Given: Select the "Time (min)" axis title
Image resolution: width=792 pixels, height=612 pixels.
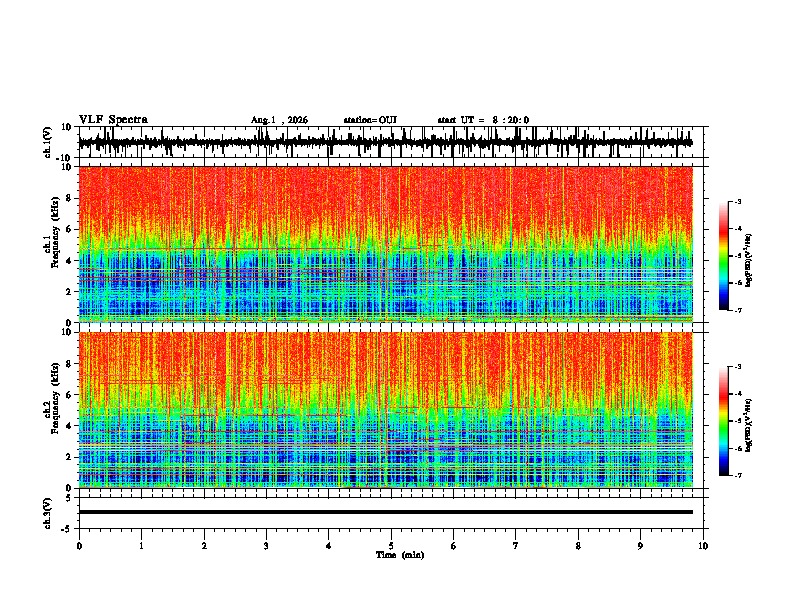Looking at the screenshot, I should (400, 555).
